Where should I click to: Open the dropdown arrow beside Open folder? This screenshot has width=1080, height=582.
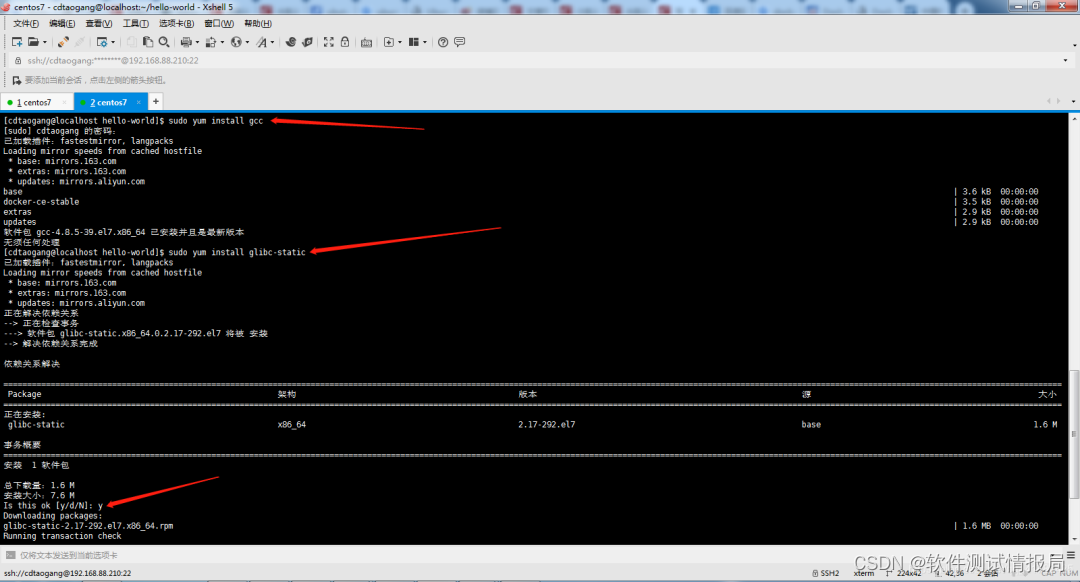(x=45, y=42)
